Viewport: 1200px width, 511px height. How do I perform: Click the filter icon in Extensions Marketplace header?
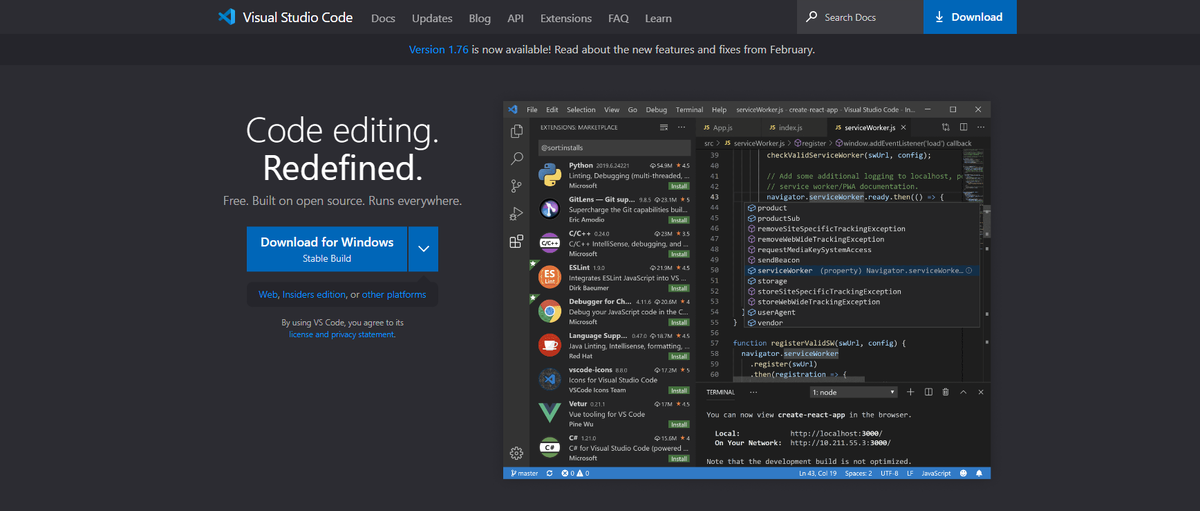663,128
